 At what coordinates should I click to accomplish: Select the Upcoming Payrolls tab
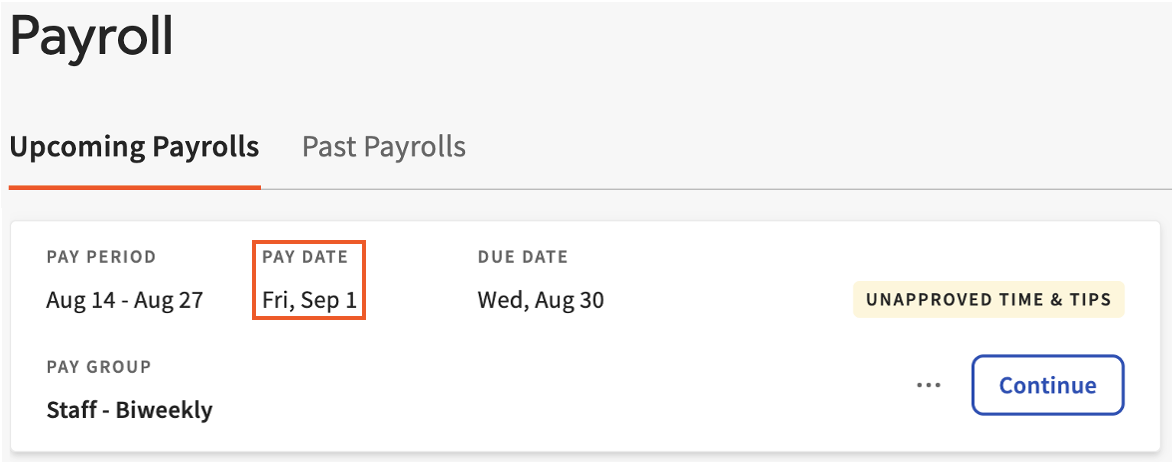[134, 147]
